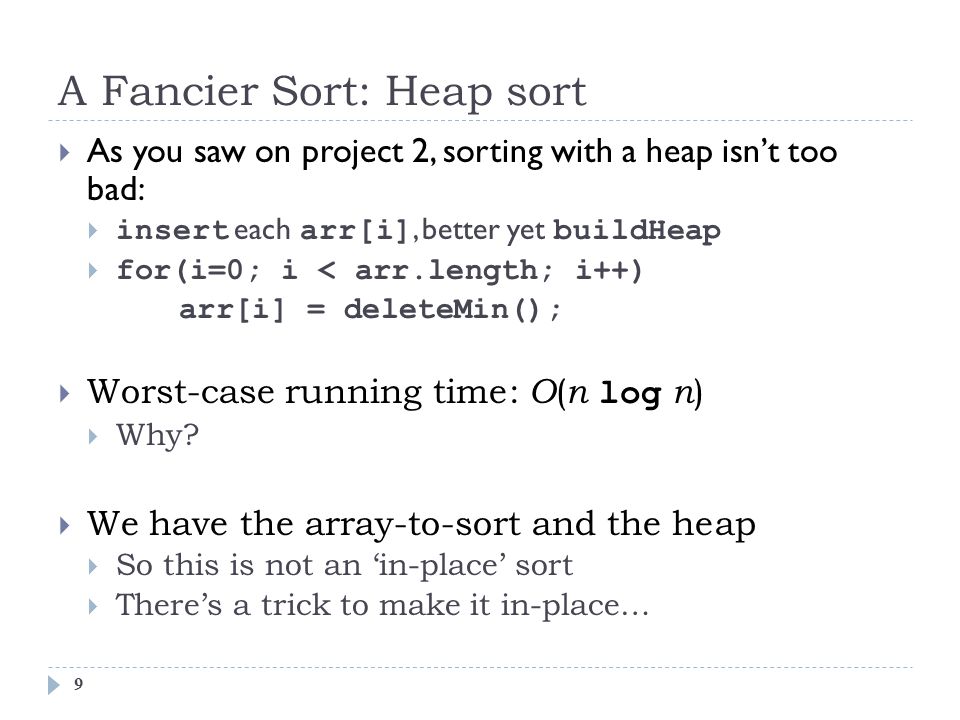Click the 'arr[i] =' assignment text
Screen dimensions: 960x720
[253, 309]
